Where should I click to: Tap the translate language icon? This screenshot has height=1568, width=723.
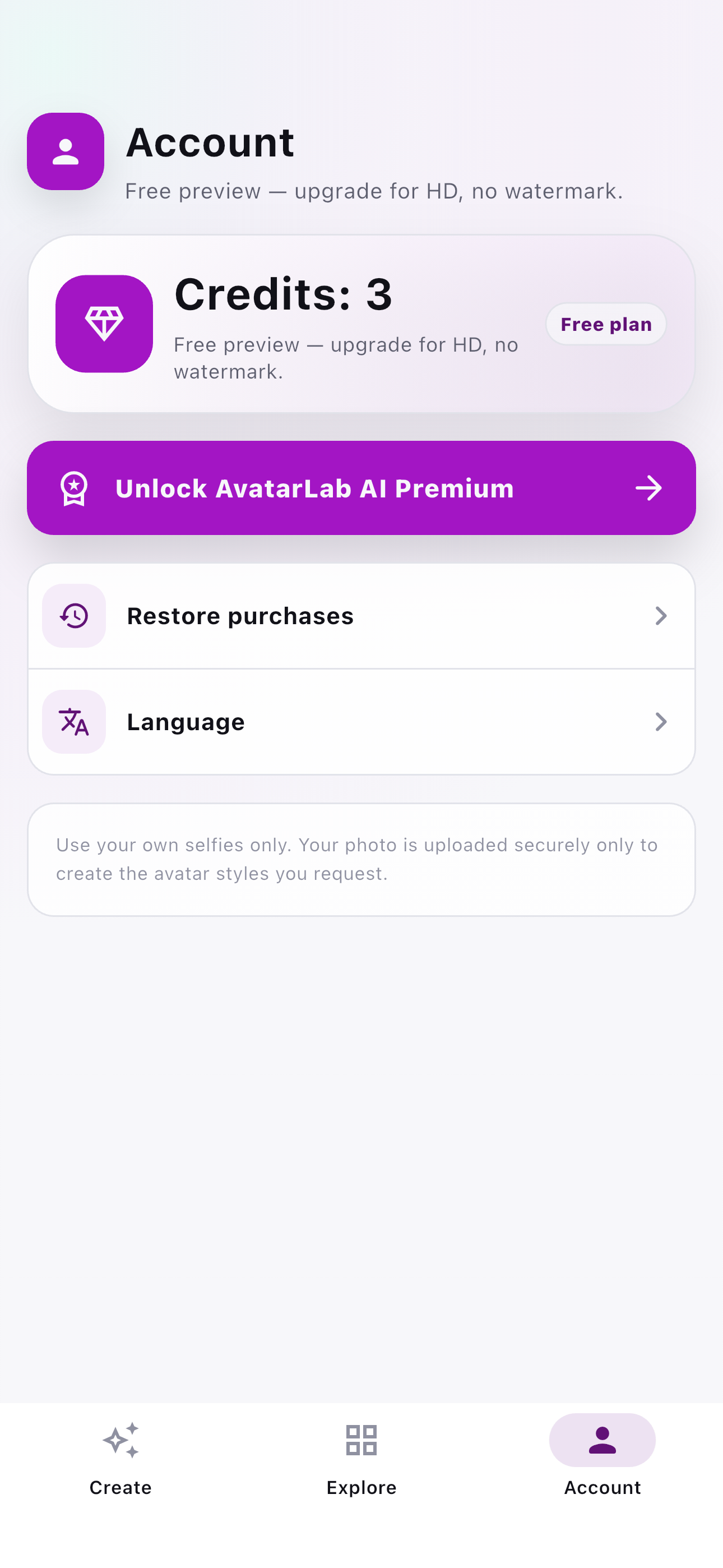[74, 721]
